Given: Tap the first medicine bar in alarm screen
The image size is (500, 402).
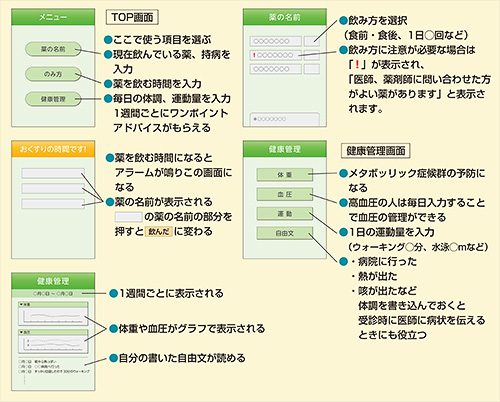Looking at the screenshot, I should click(53, 173).
